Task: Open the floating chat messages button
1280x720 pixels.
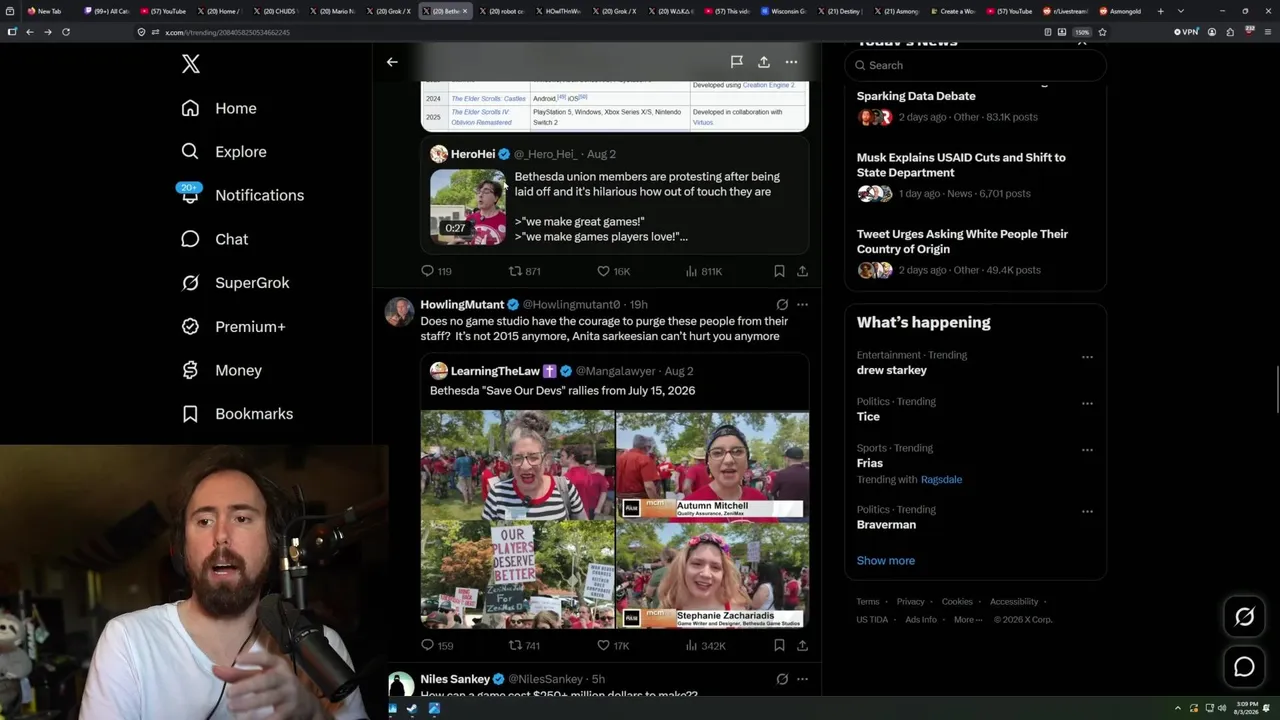Action: click(1244, 666)
